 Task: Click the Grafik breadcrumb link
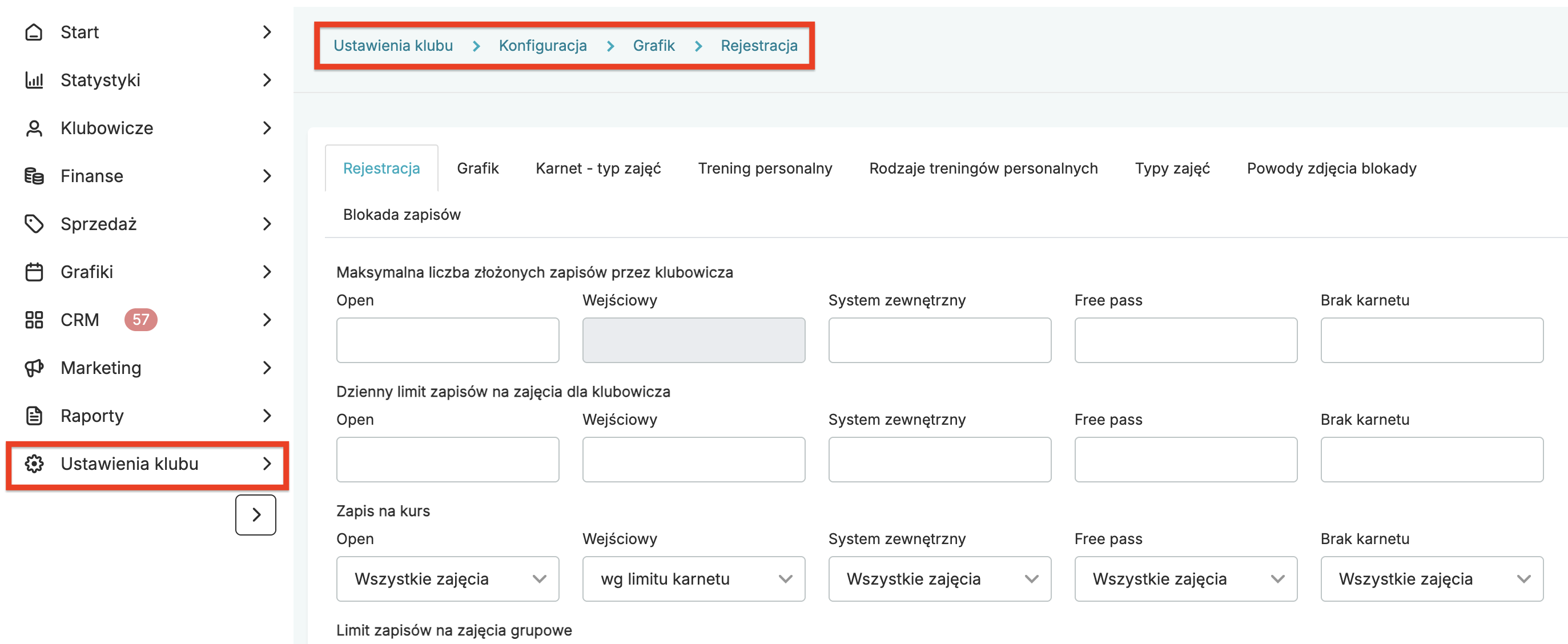pyautogui.click(x=653, y=46)
